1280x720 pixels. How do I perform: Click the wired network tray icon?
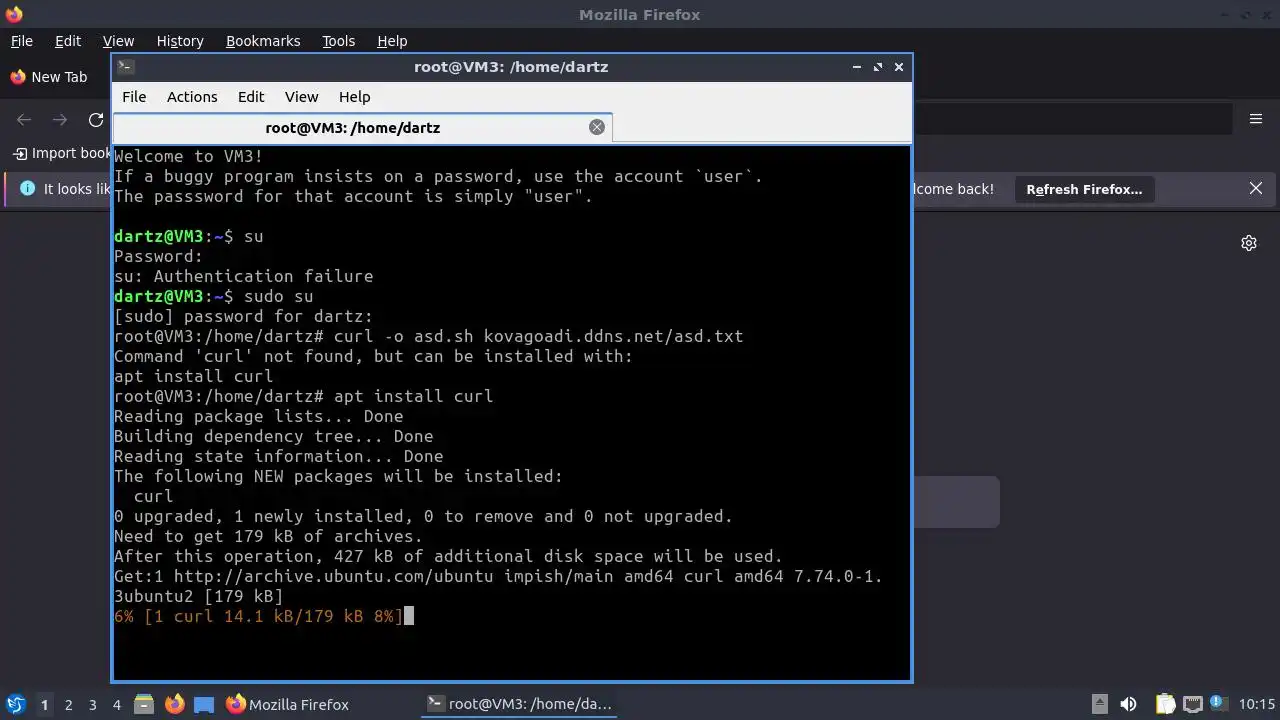click(1192, 704)
